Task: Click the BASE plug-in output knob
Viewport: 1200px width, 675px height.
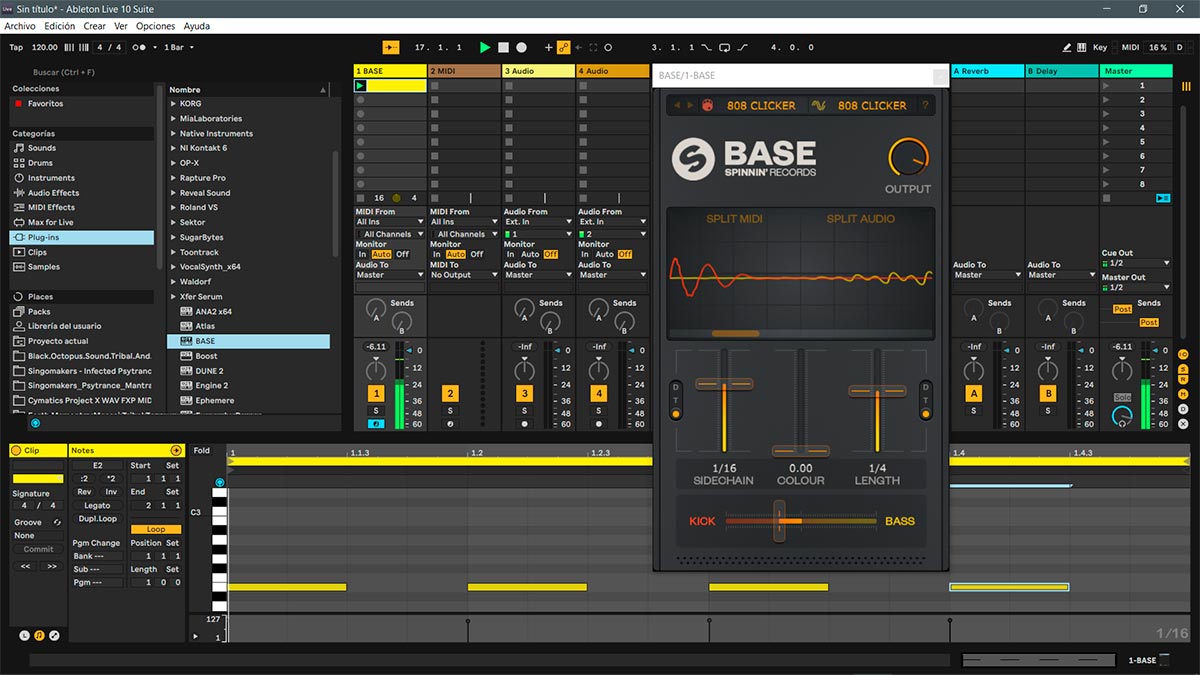Action: (908, 159)
